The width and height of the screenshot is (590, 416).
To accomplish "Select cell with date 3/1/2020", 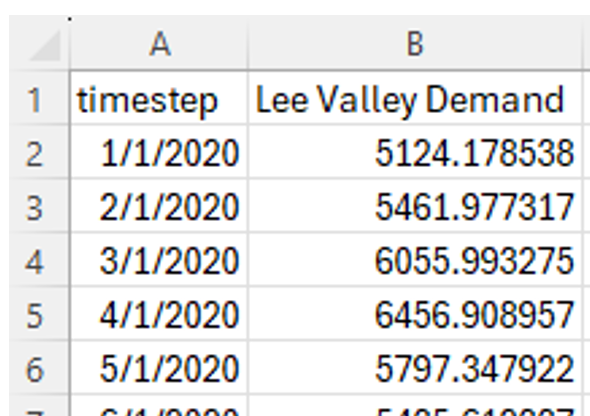I will [159, 259].
